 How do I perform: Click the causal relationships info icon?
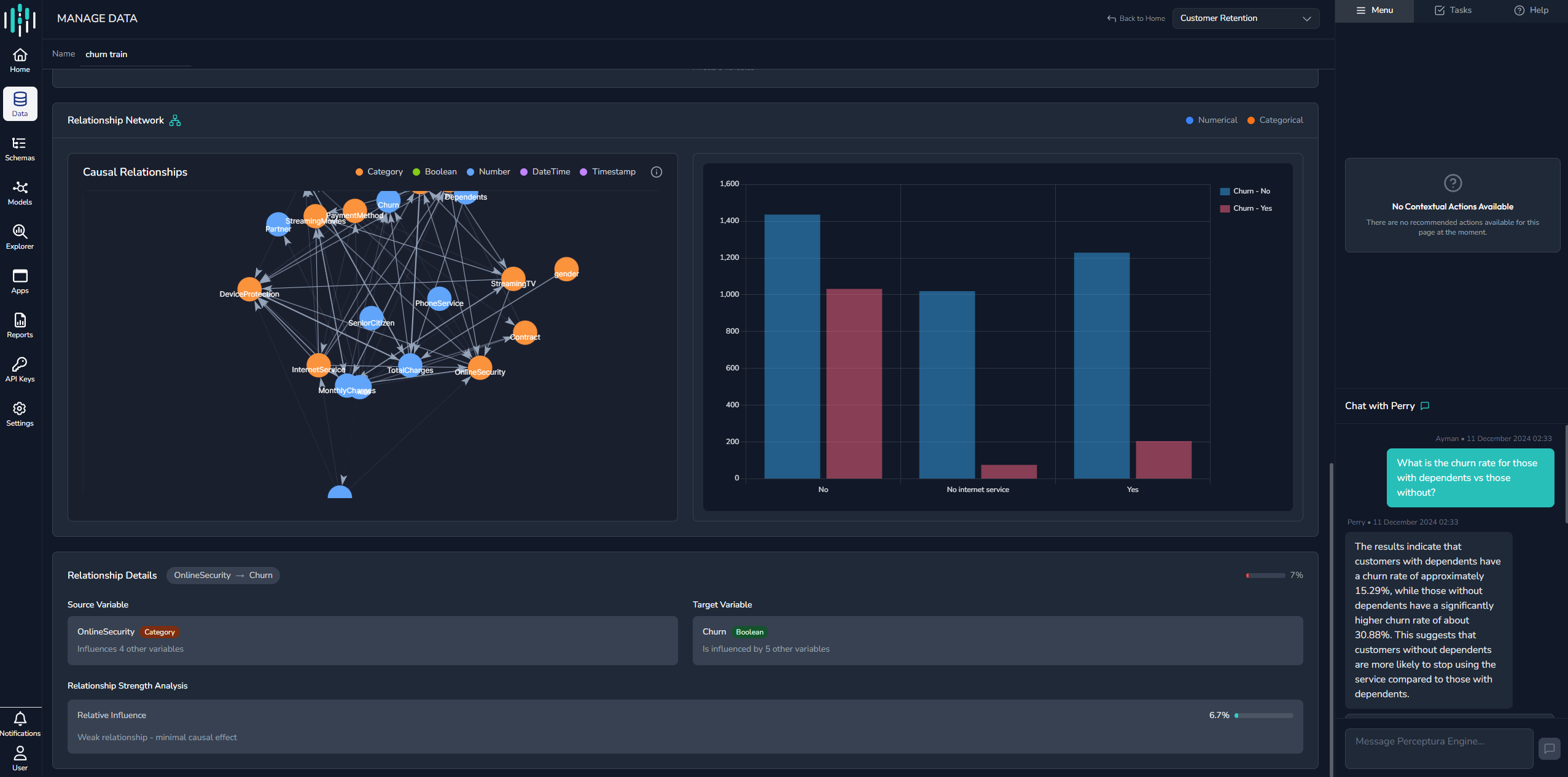point(656,172)
